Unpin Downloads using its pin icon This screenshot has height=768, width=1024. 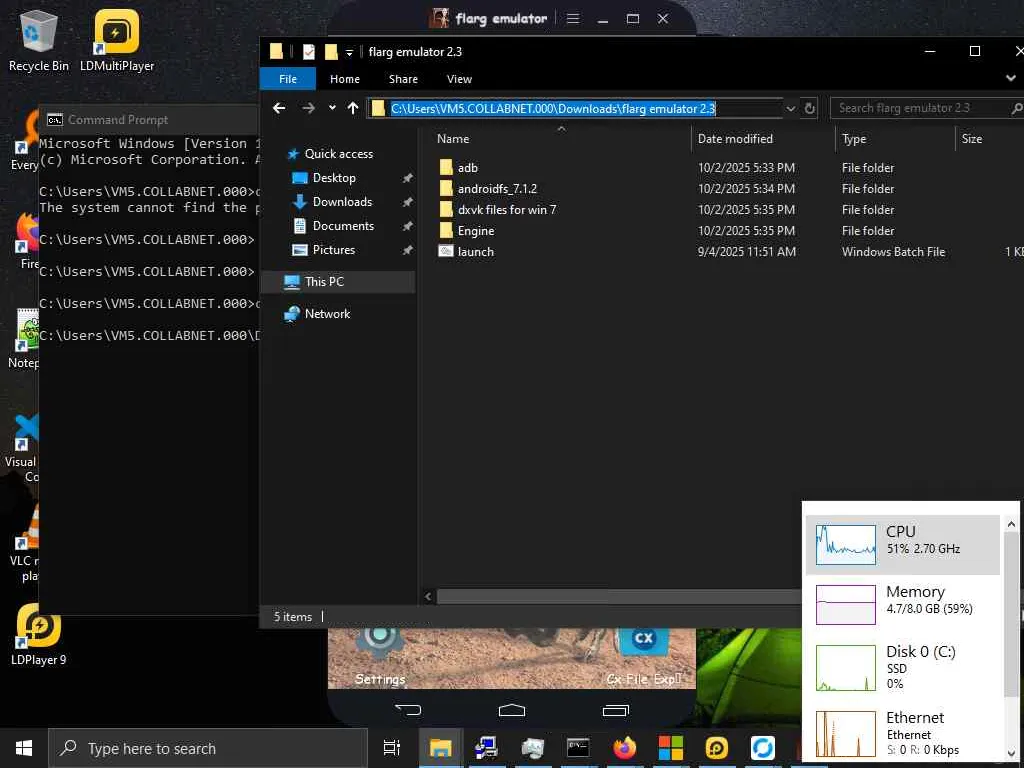407,202
